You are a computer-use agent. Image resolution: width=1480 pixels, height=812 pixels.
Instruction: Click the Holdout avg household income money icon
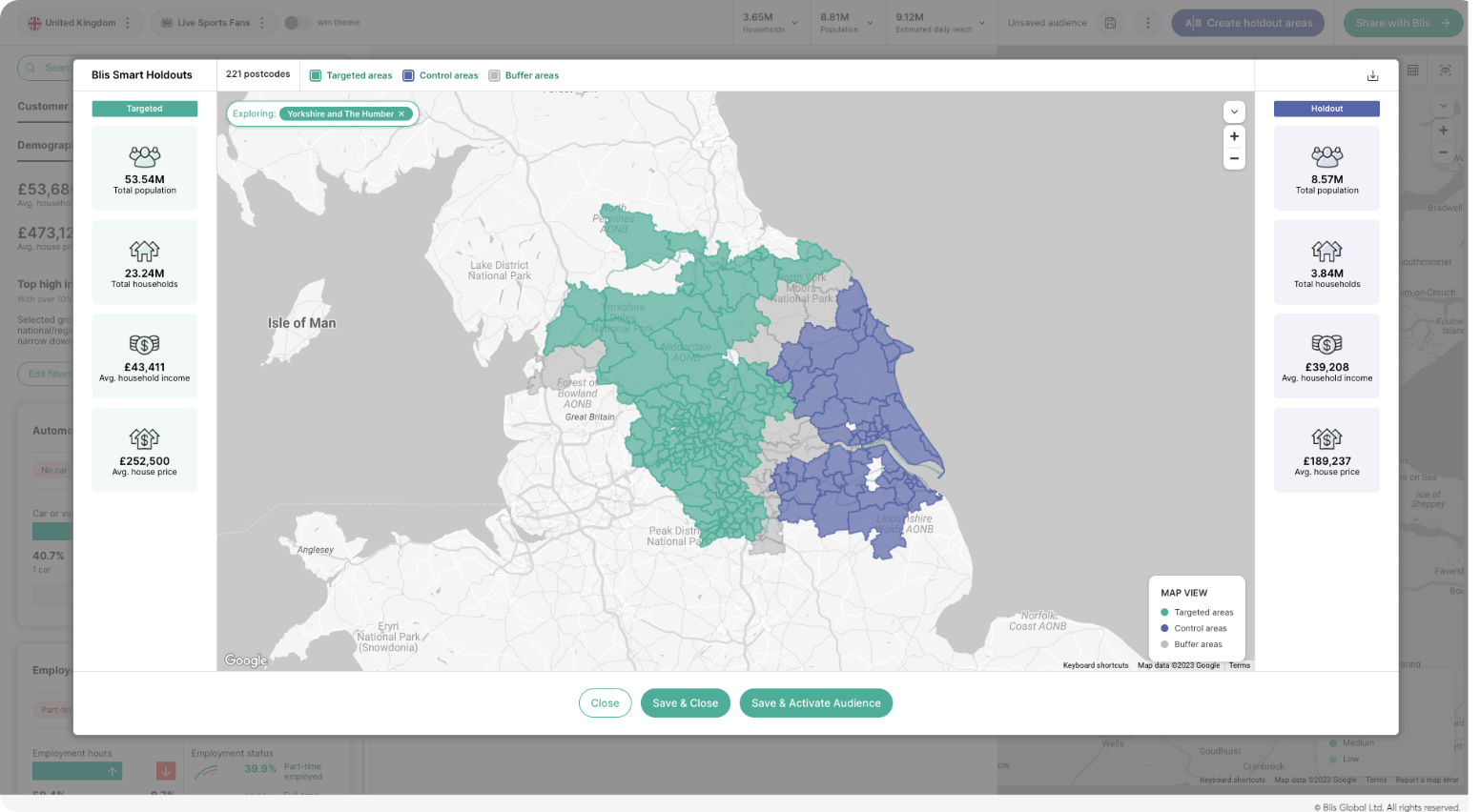click(1326, 344)
